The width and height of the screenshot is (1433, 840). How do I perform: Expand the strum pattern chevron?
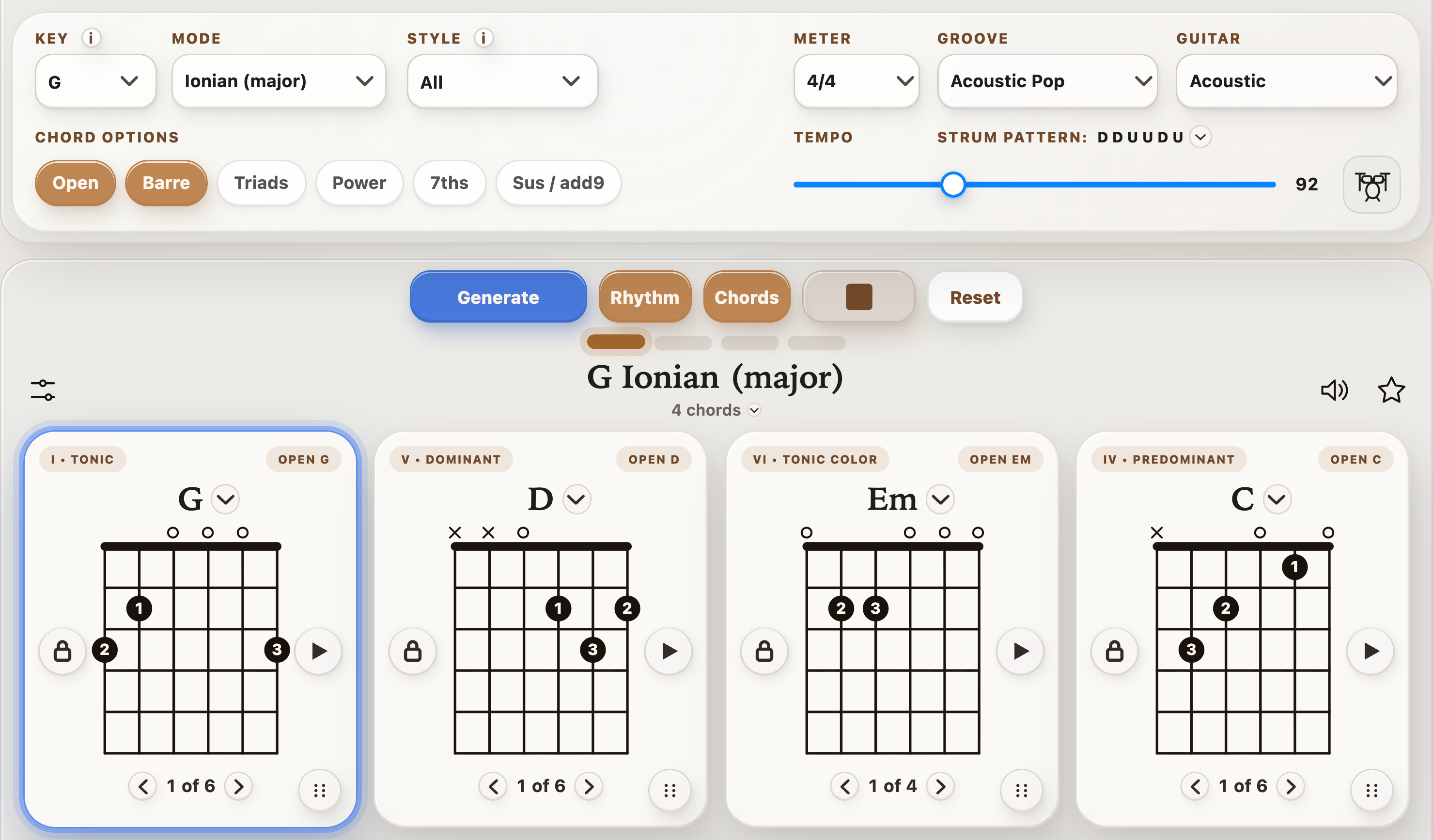point(1200,137)
